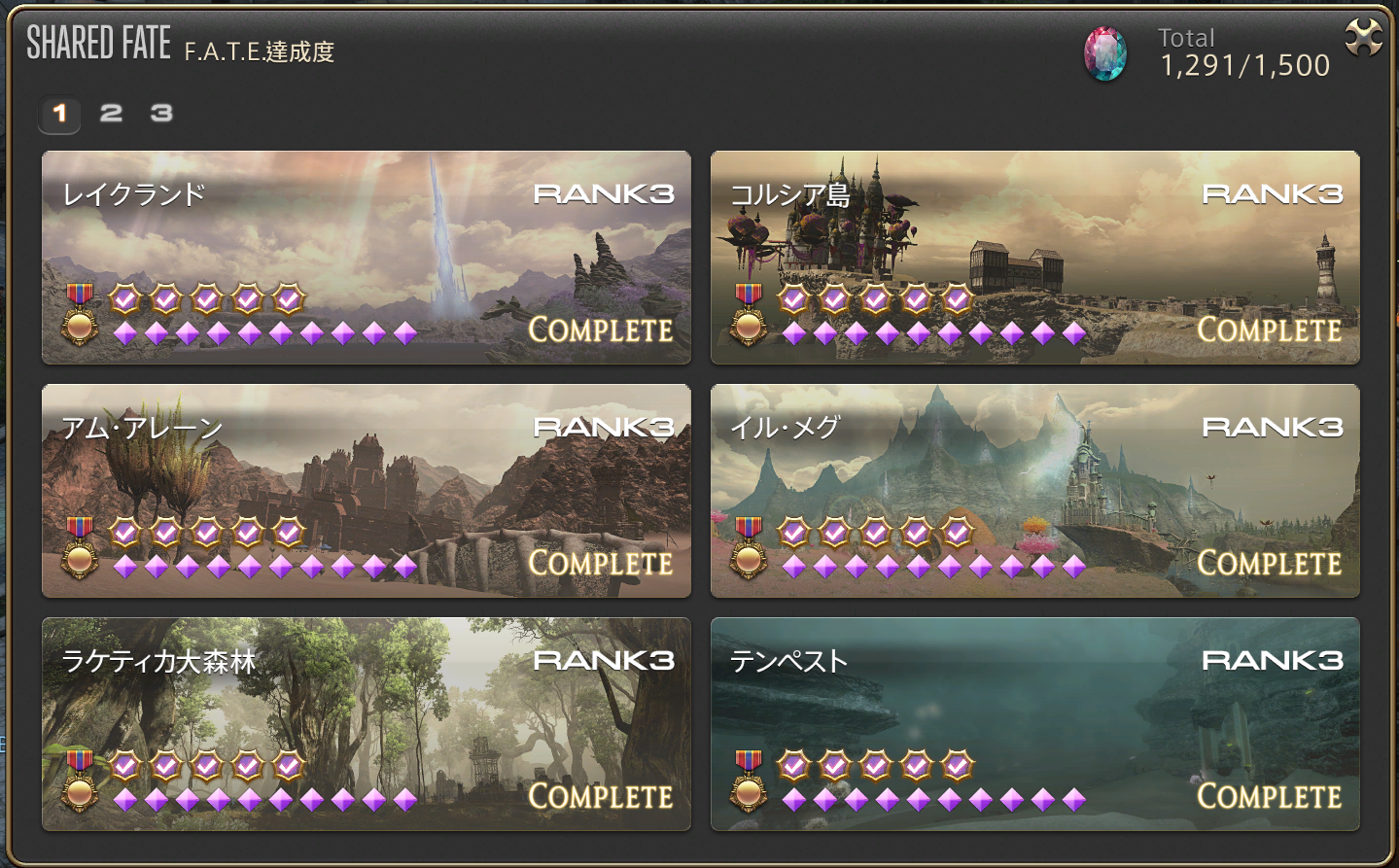1399x868 pixels.
Task: Switch to page 2 tab
Action: coord(111,114)
